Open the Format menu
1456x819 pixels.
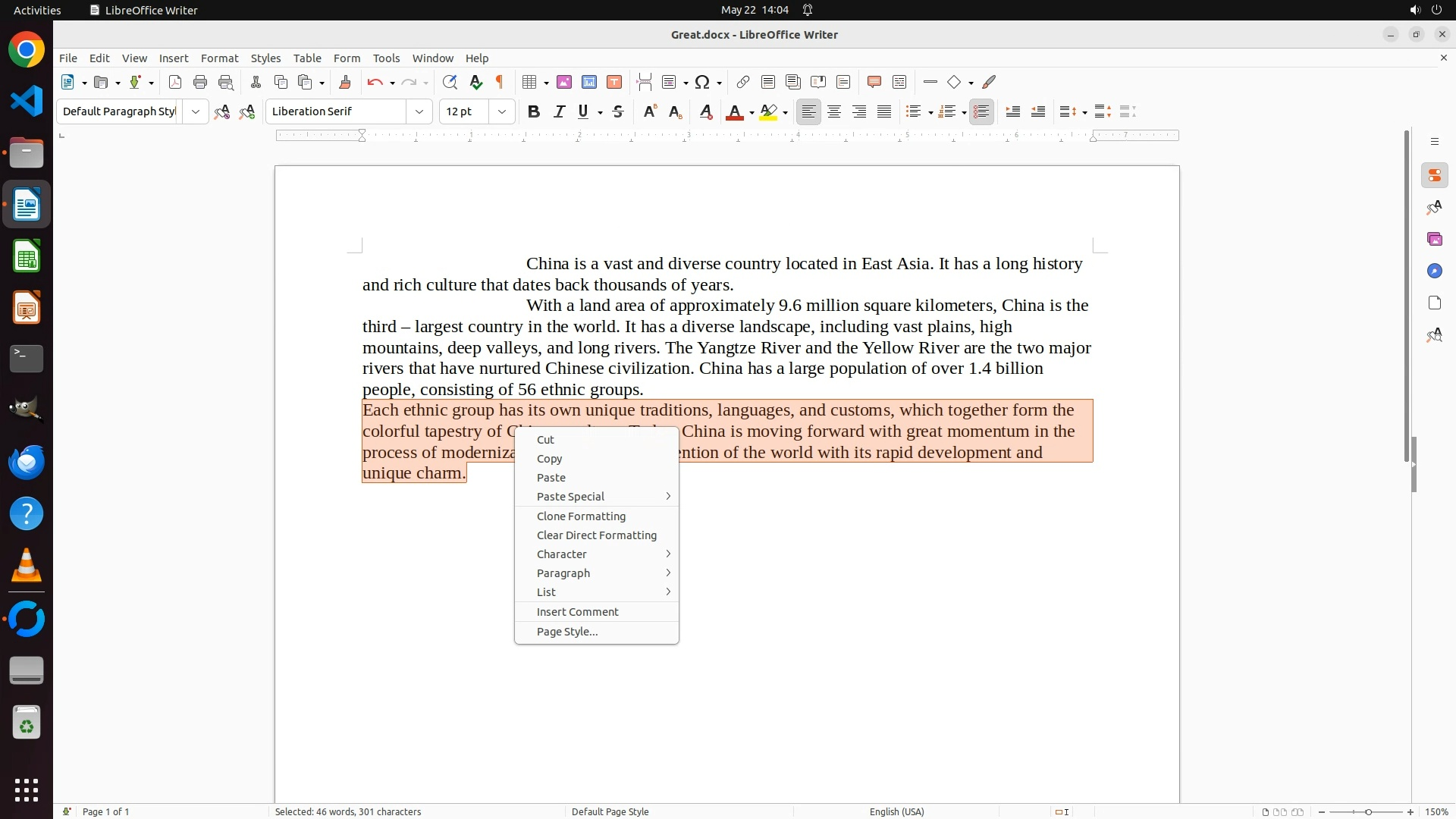(219, 58)
